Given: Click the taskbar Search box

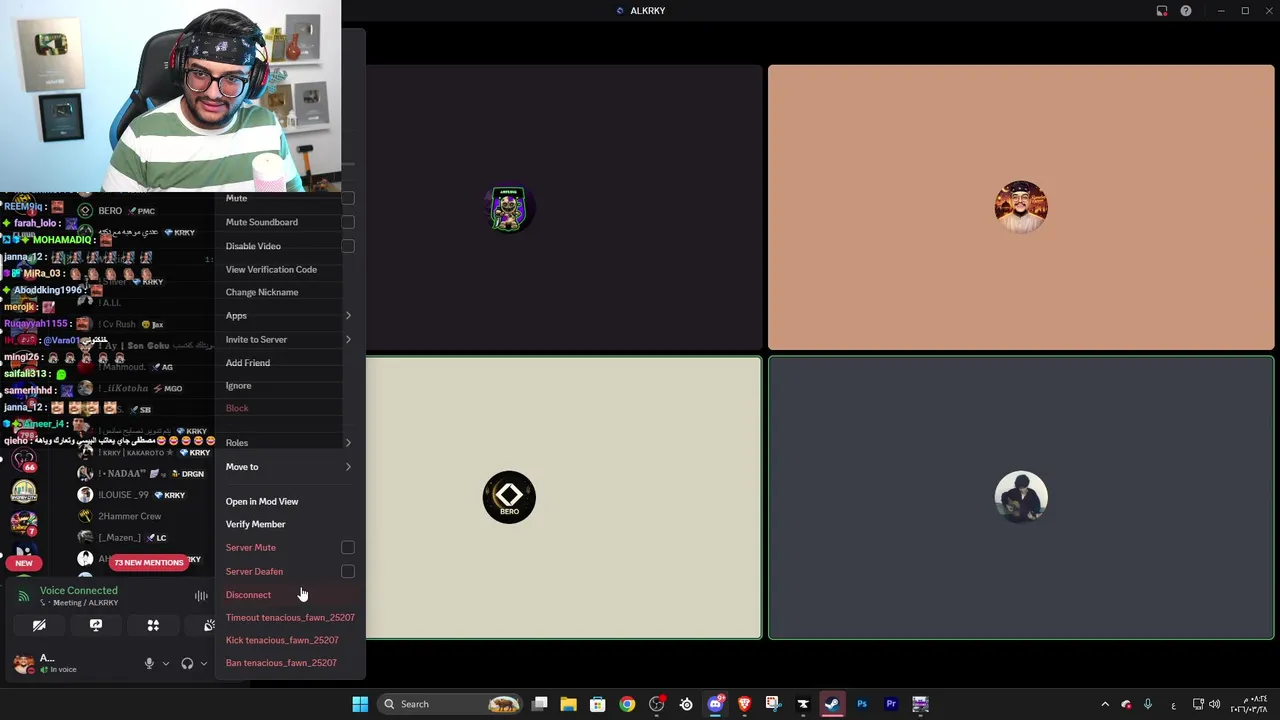Looking at the screenshot, I should coord(450,704).
